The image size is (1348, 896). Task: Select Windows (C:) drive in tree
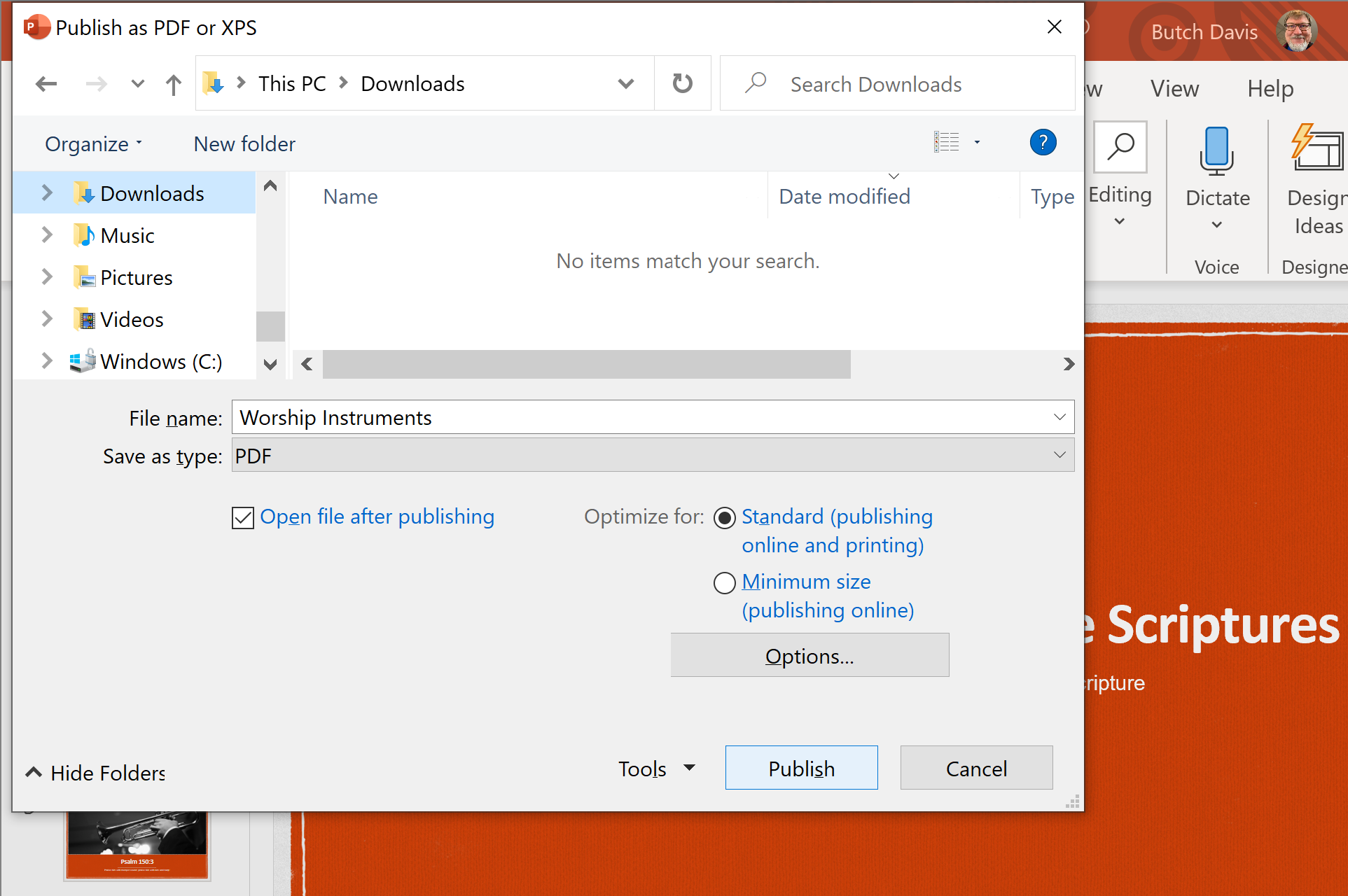160,361
